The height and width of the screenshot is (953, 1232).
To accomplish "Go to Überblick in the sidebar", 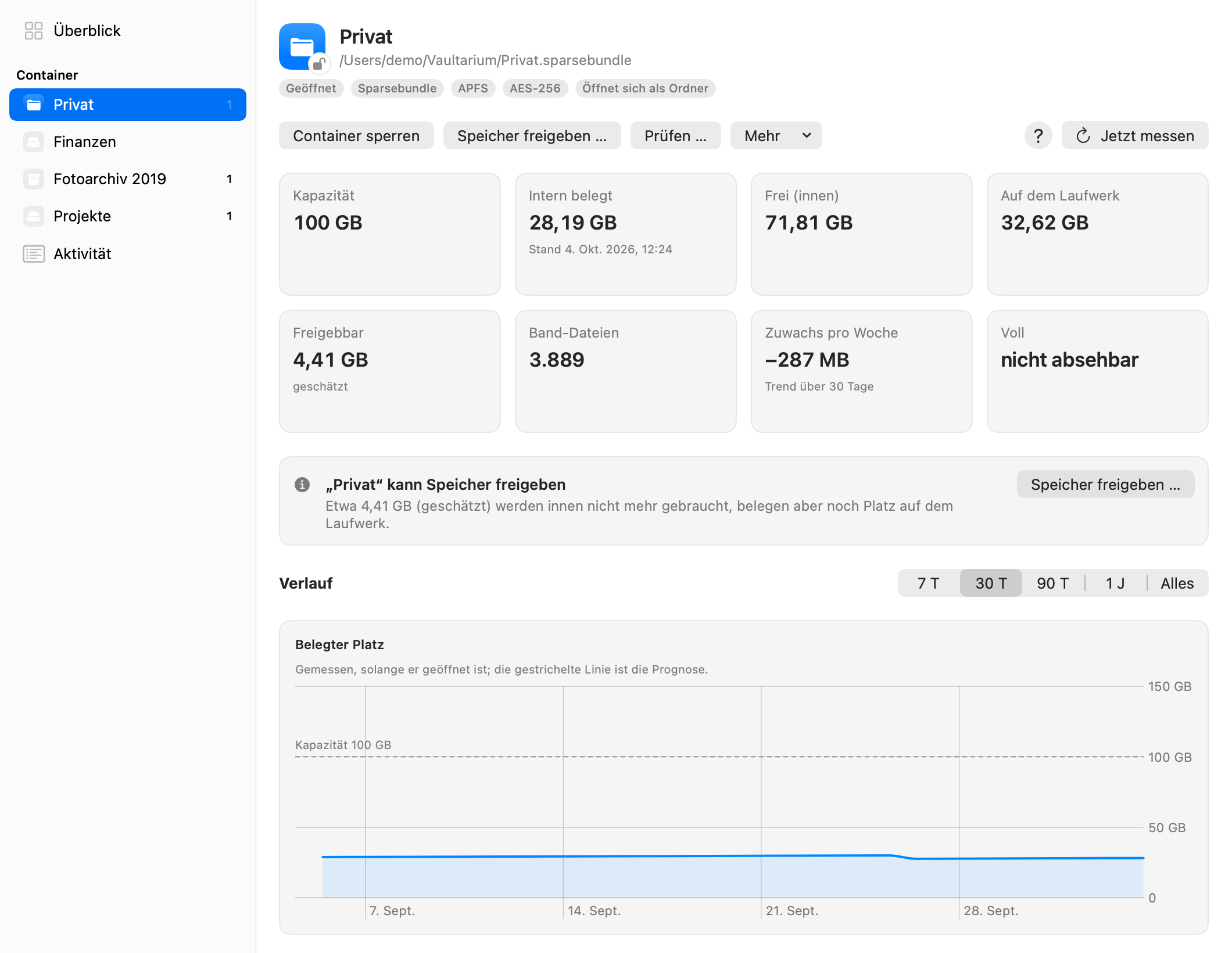I will [x=128, y=31].
